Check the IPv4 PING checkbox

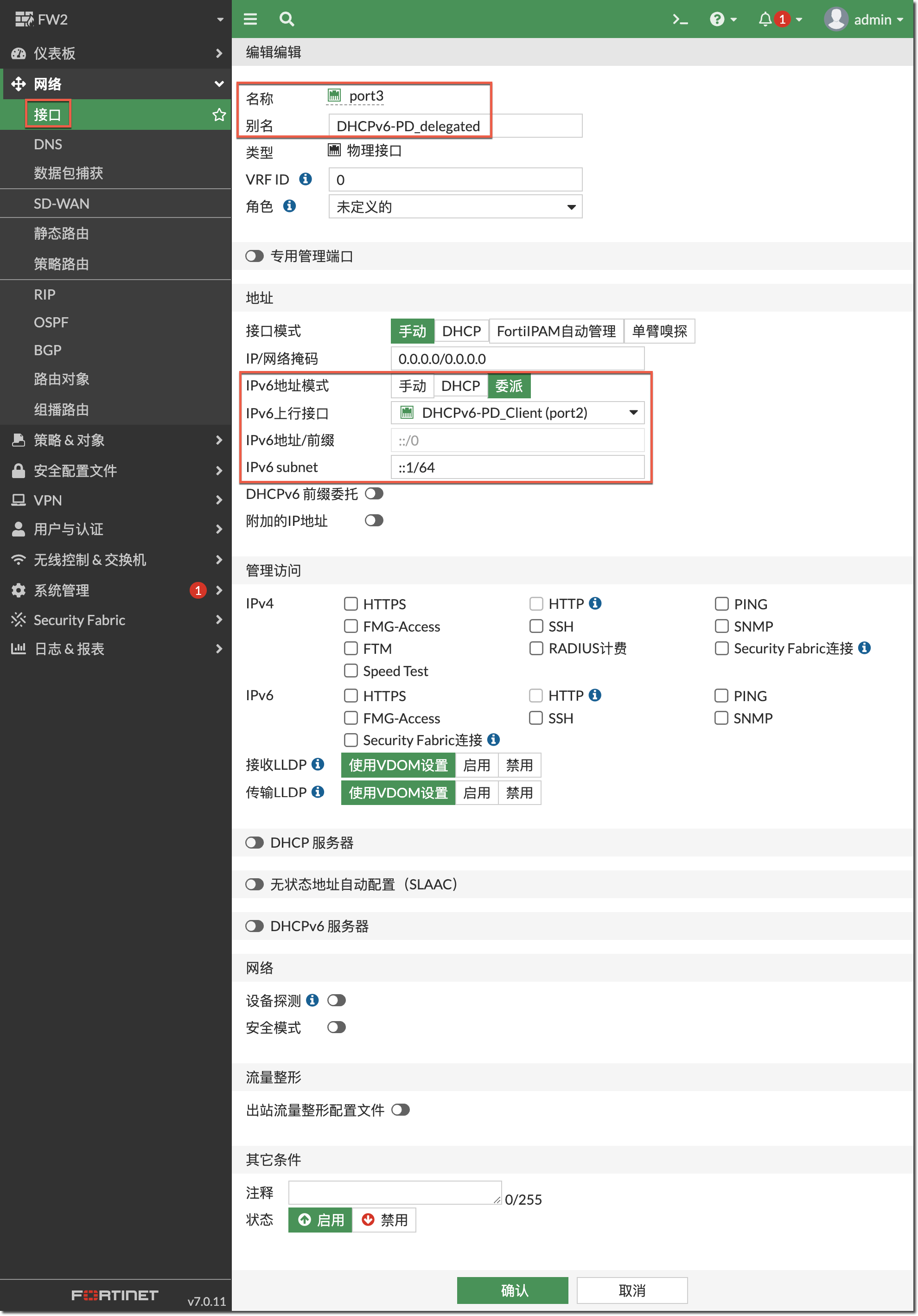tap(721, 604)
